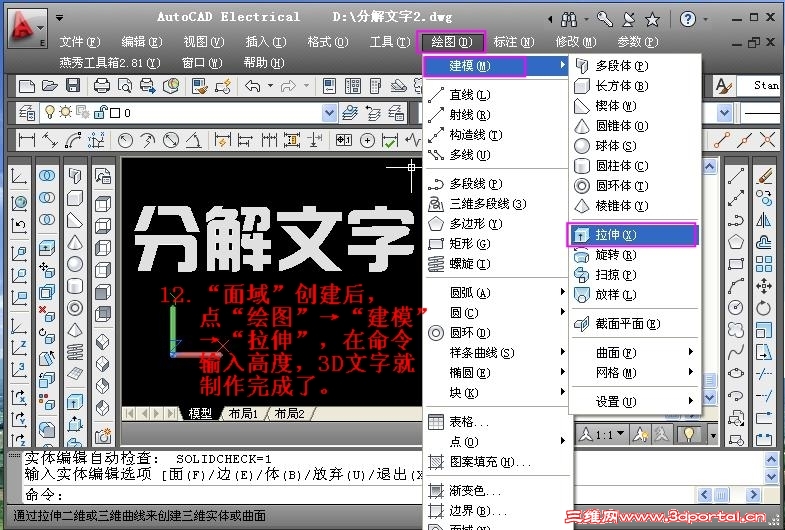Select the Linear dimension tool icon

pos(26,140)
